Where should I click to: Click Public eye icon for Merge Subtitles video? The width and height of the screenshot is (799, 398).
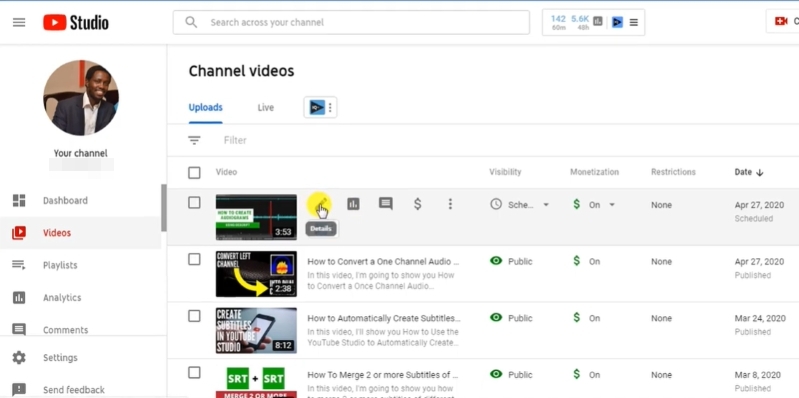coord(496,374)
